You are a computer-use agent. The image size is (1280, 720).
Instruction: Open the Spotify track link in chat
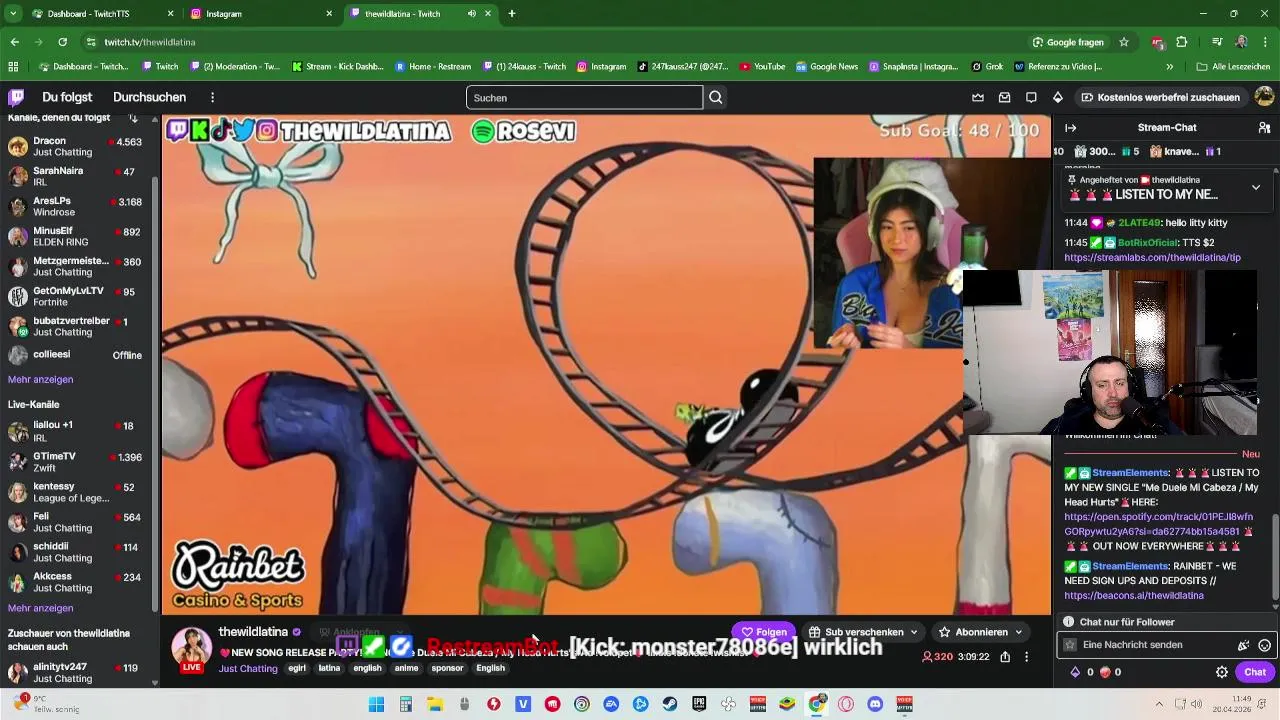coord(1158,524)
